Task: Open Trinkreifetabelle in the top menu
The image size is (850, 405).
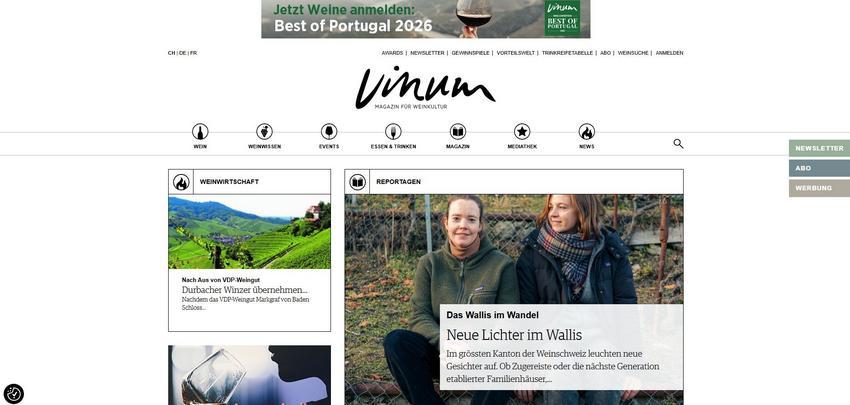Action: pos(567,53)
